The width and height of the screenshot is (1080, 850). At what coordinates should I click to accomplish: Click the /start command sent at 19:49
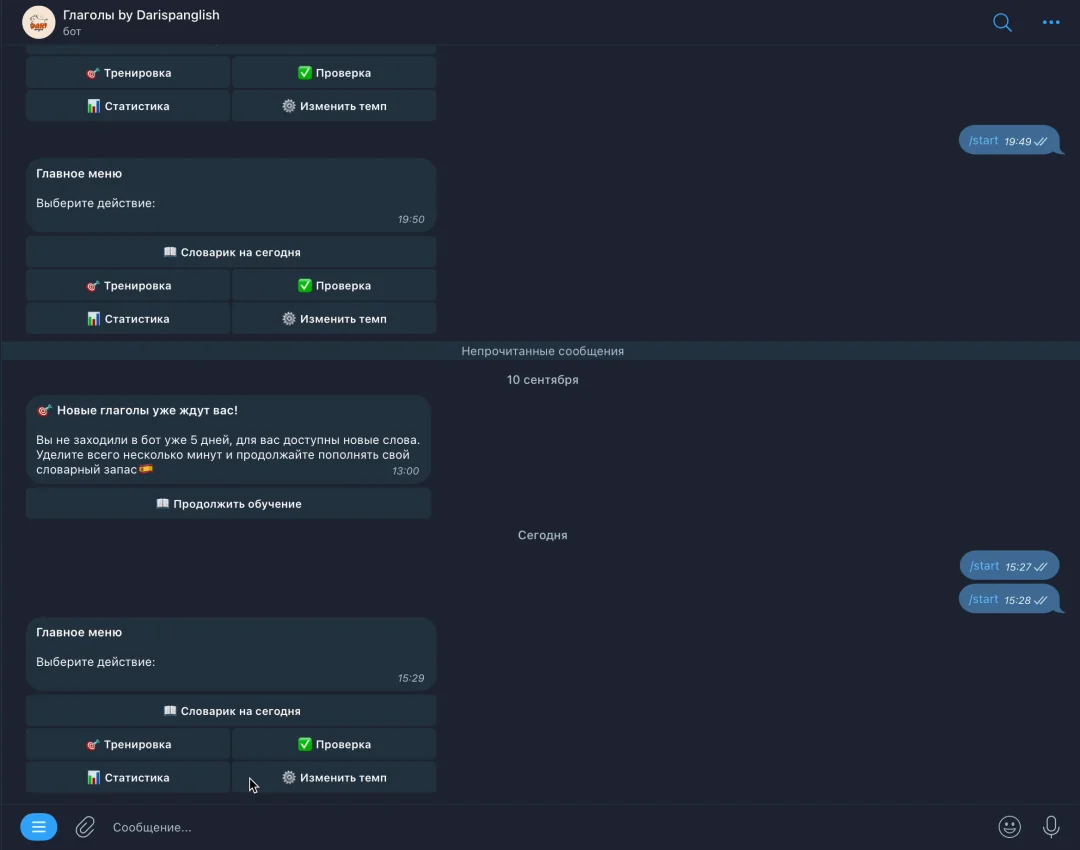click(x=983, y=141)
